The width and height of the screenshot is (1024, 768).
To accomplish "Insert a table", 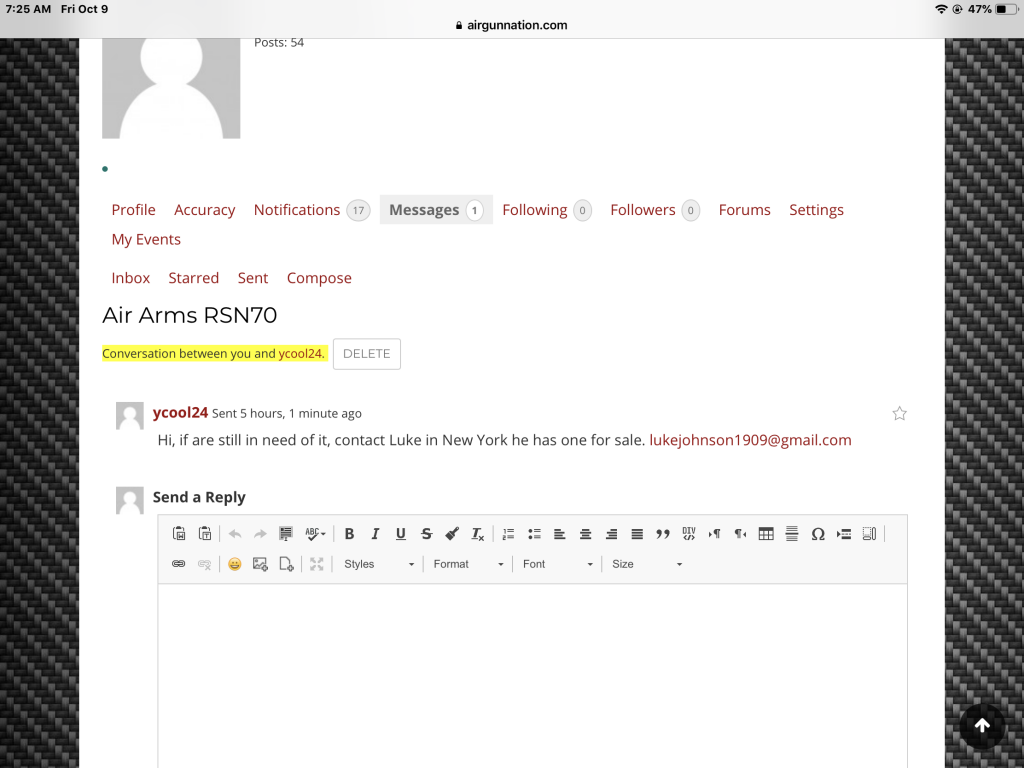I will point(766,534).
